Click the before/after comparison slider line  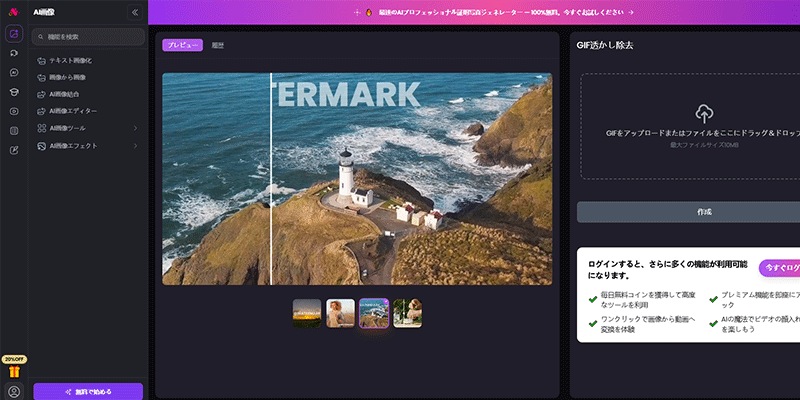[x=271, y=178]
